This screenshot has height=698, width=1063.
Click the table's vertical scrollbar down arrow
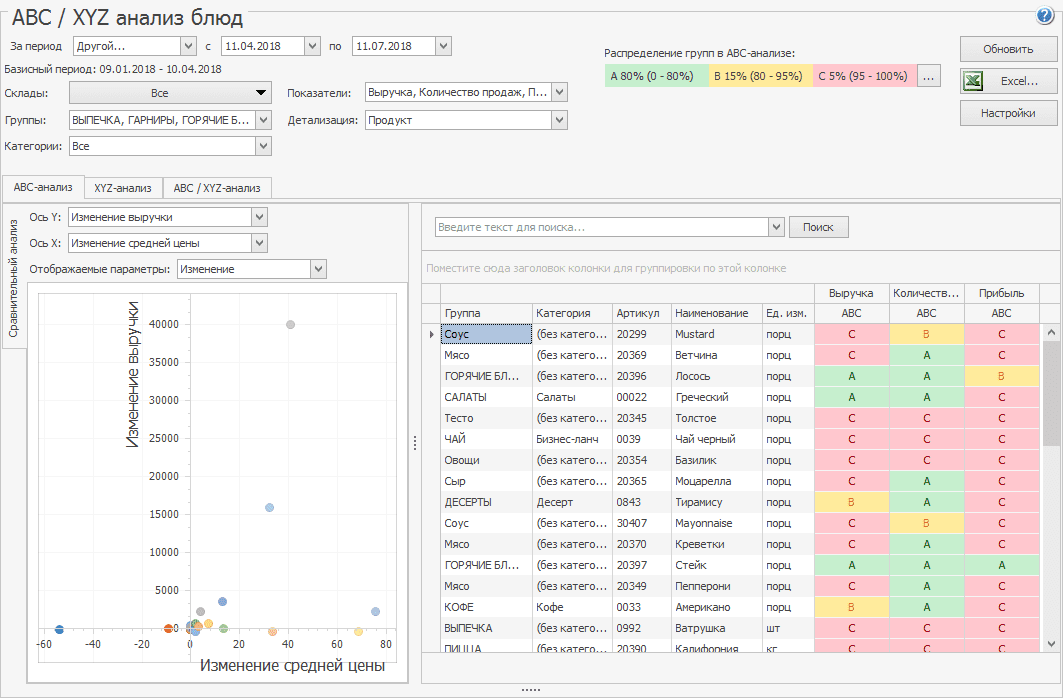coord(1051,642)
